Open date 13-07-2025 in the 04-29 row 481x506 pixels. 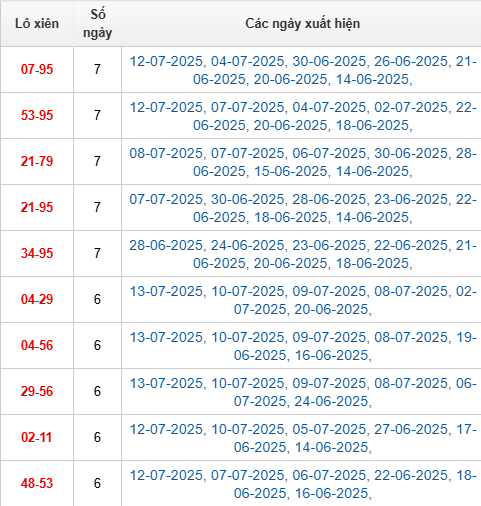point(166,291)
